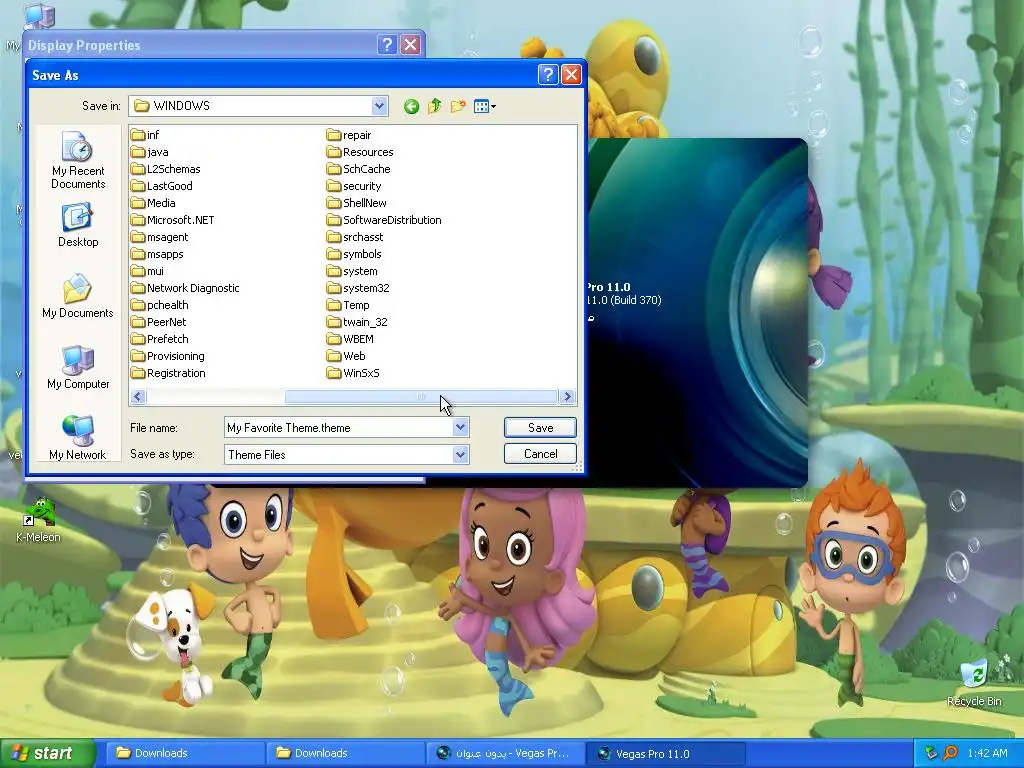Image resolution: width=1024 pixels, height=768 pixels.
Task: Expand the Save as type dropdown
Action: [x=460, y=454]
